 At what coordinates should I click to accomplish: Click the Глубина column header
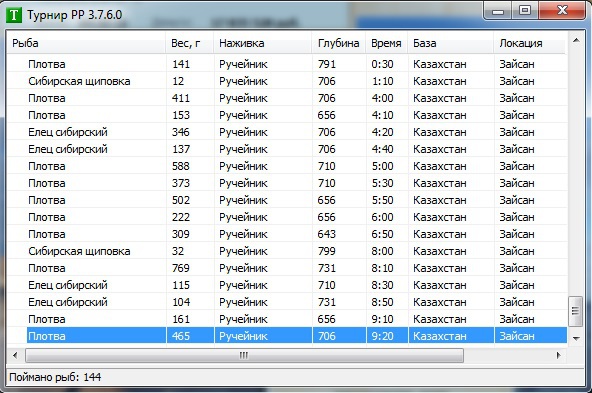pos(339,43)
